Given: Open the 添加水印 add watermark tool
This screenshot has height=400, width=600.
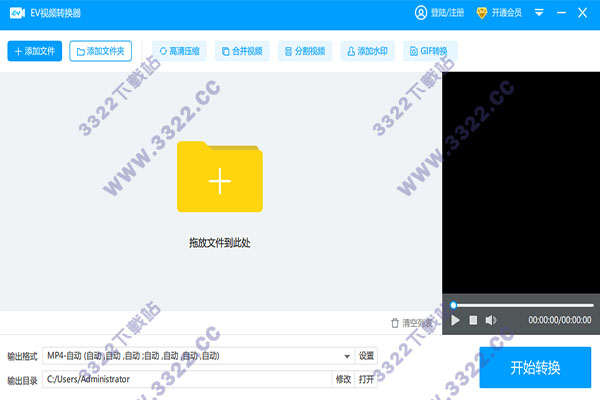Looking at the screenshot, I should pyautogui.click(x=367, y=51).
